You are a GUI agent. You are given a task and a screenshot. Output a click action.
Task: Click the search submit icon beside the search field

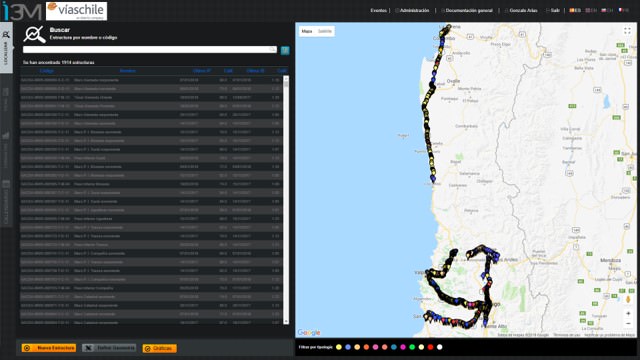click(x=285, y=50)
